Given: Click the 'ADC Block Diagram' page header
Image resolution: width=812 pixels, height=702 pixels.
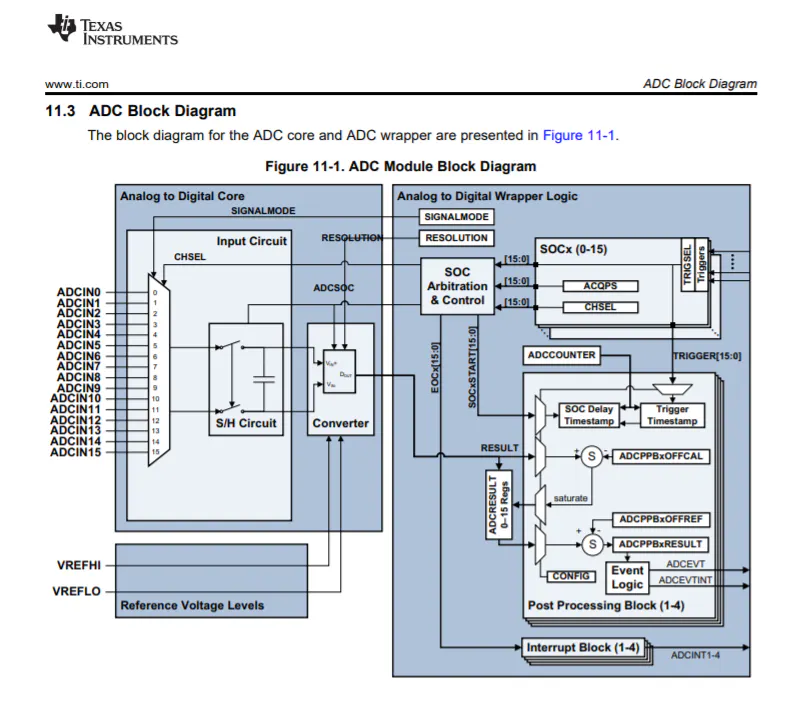Looking at the screenshot, I should tap(700, 84).
